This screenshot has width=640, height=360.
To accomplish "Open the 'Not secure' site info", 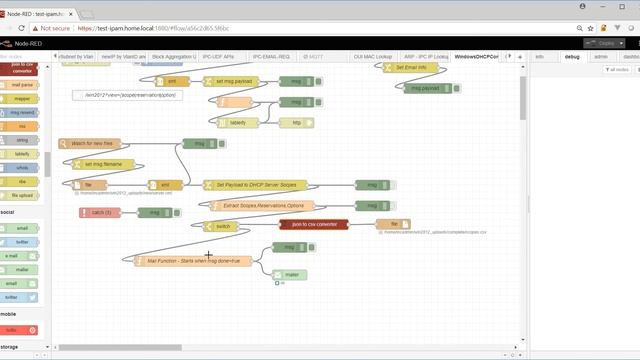I will pyautogui.click(x=51, y=28).
